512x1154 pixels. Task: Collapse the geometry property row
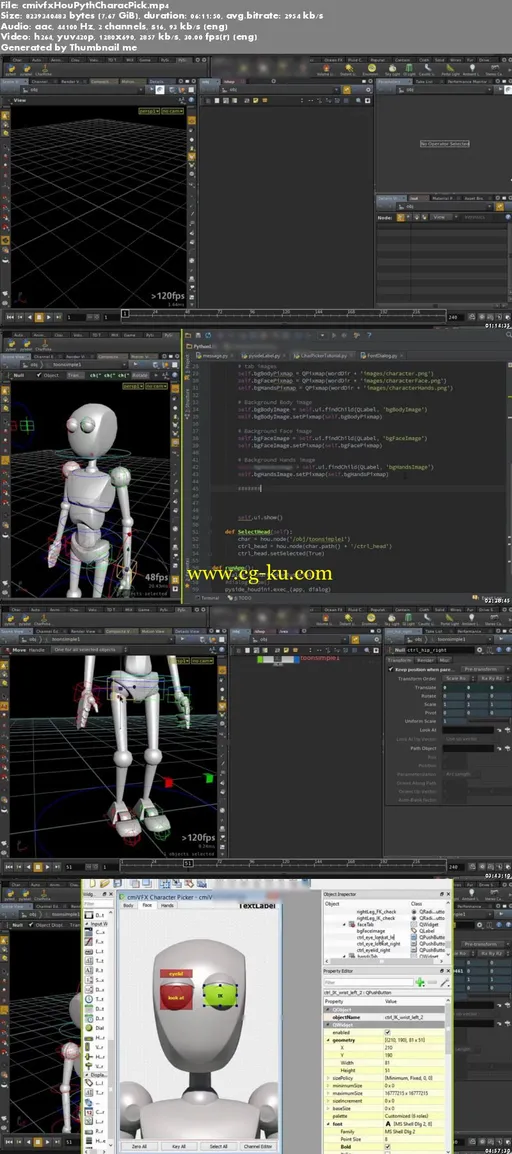tap(328, 1040)
